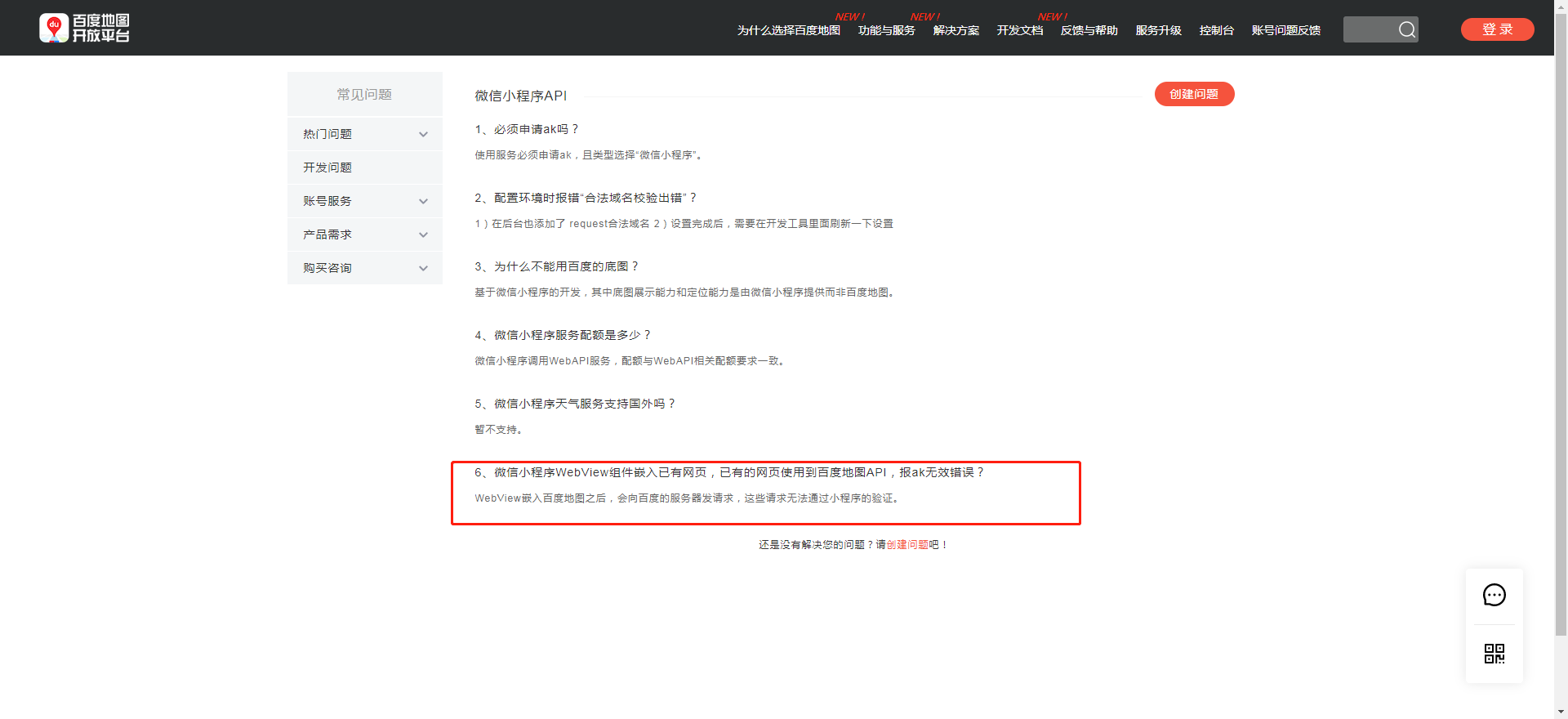Click the 微信小程序API heading
Screen dimensions: 1568x719
(x=521, y=96)
